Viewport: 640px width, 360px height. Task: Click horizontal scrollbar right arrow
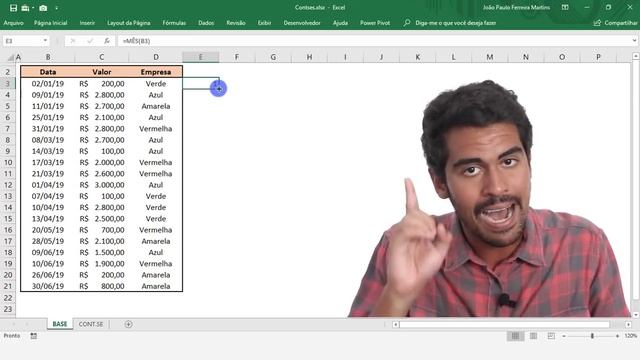click(x=628, y=324)
